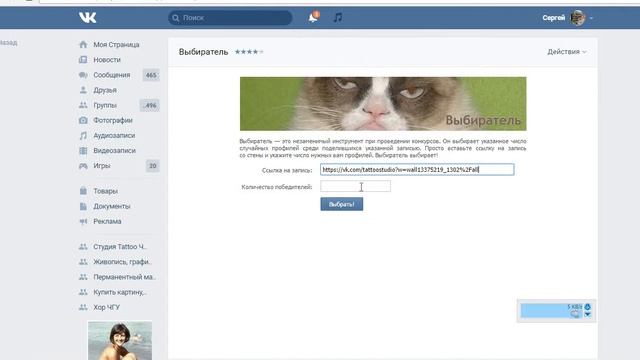Open Моя Страница menu item
The height and width of the screenshot is (360, 640).
(116, 44)
